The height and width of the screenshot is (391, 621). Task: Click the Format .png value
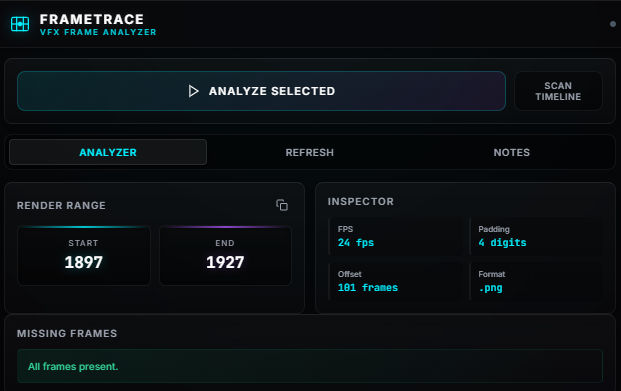click(490, 288)
